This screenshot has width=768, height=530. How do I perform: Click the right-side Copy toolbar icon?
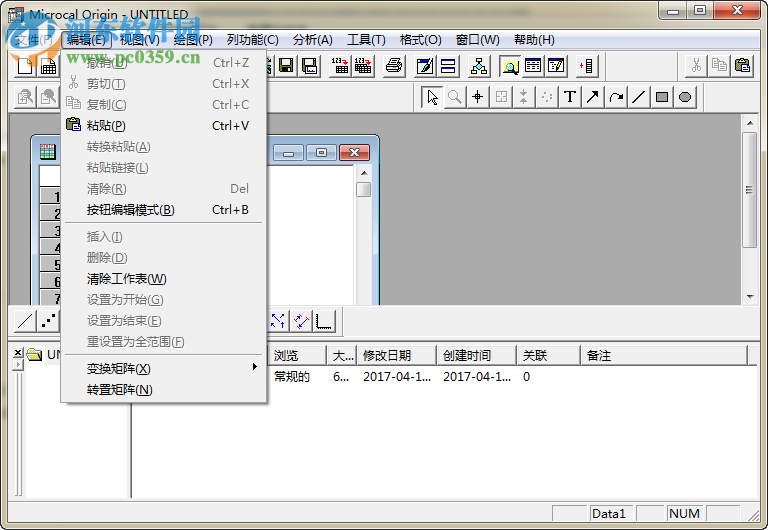pos(720,66)
